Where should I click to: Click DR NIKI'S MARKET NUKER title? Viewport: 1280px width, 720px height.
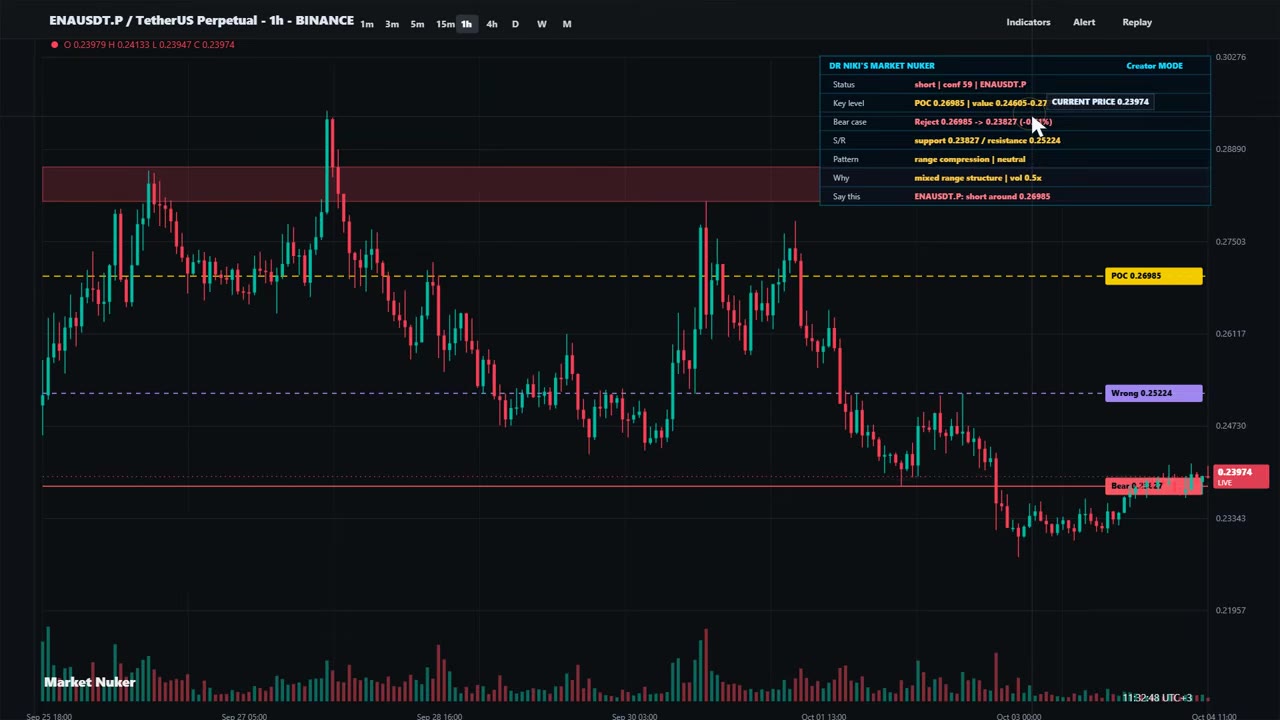pos(881,66)
